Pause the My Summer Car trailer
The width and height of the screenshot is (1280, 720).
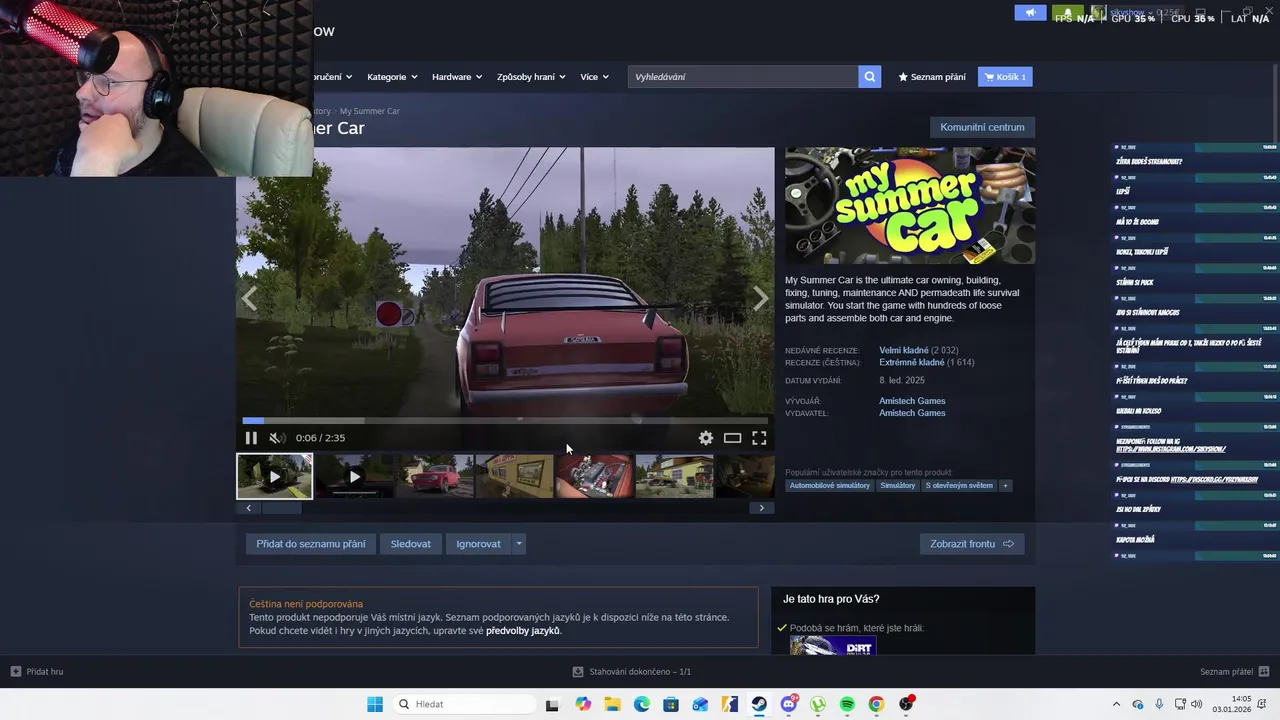pos(251,438)
